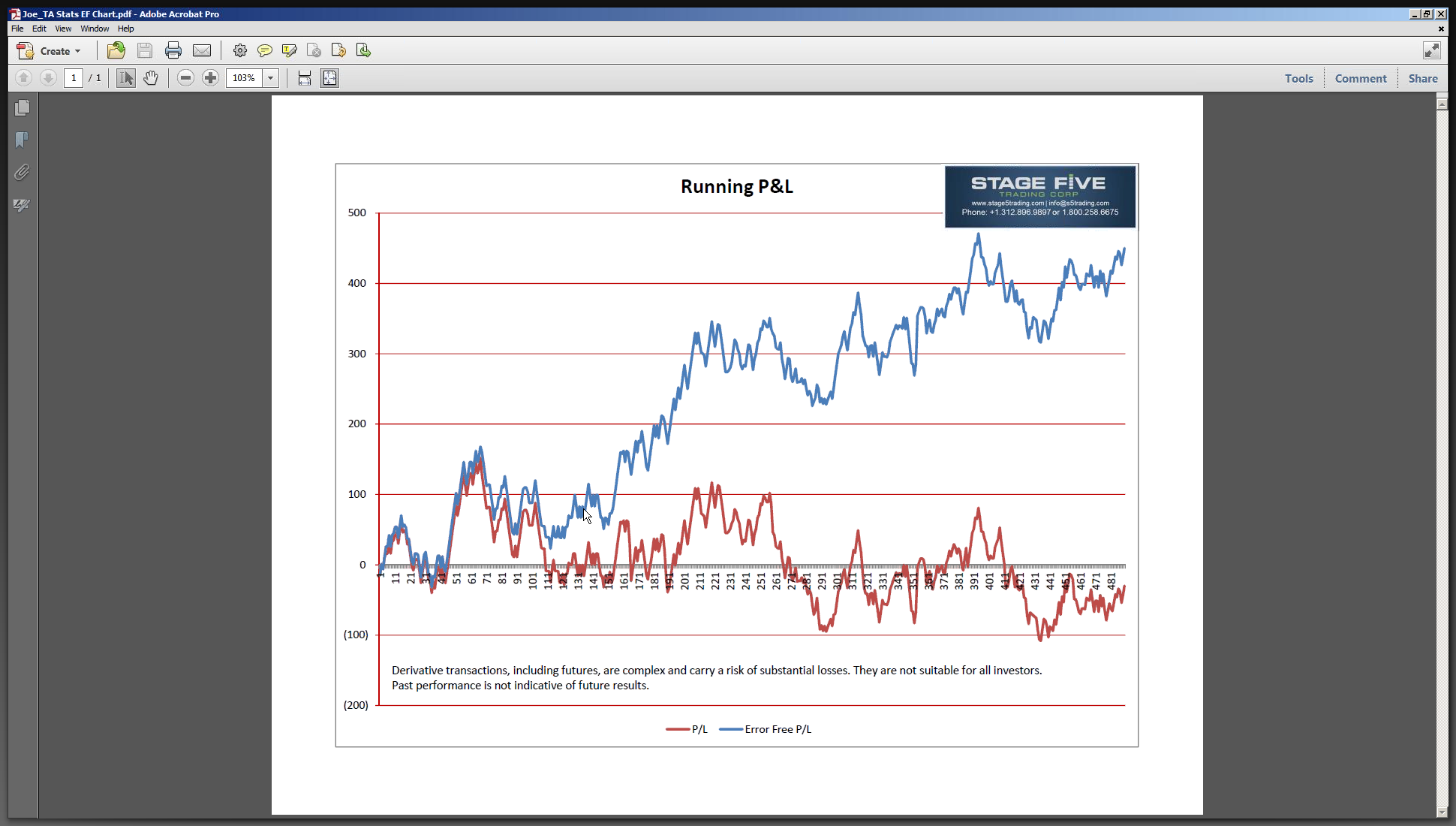Image resolution: width=1456 pixels, height=826 pixels.
Task: Click the derivative transactions disclaimer text
Action: [x=717, y=677]
